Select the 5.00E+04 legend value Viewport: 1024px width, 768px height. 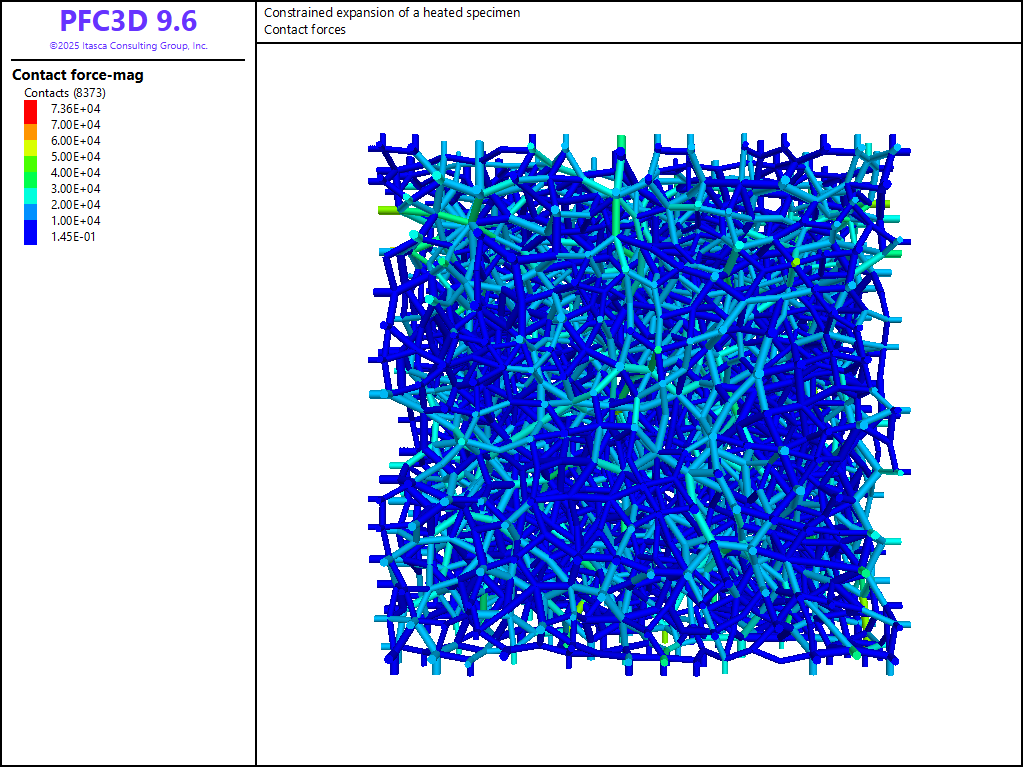pyautogui.click(x=76, y=157)
